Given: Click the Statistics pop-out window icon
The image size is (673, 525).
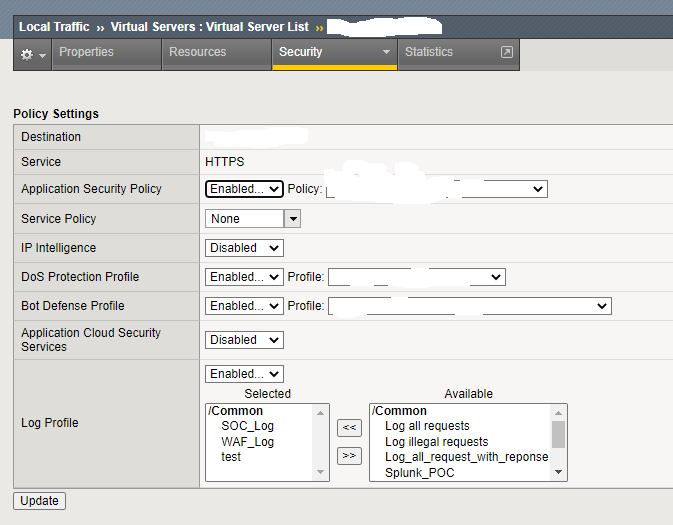Looking at the screenshot, I should coord(506,52).
